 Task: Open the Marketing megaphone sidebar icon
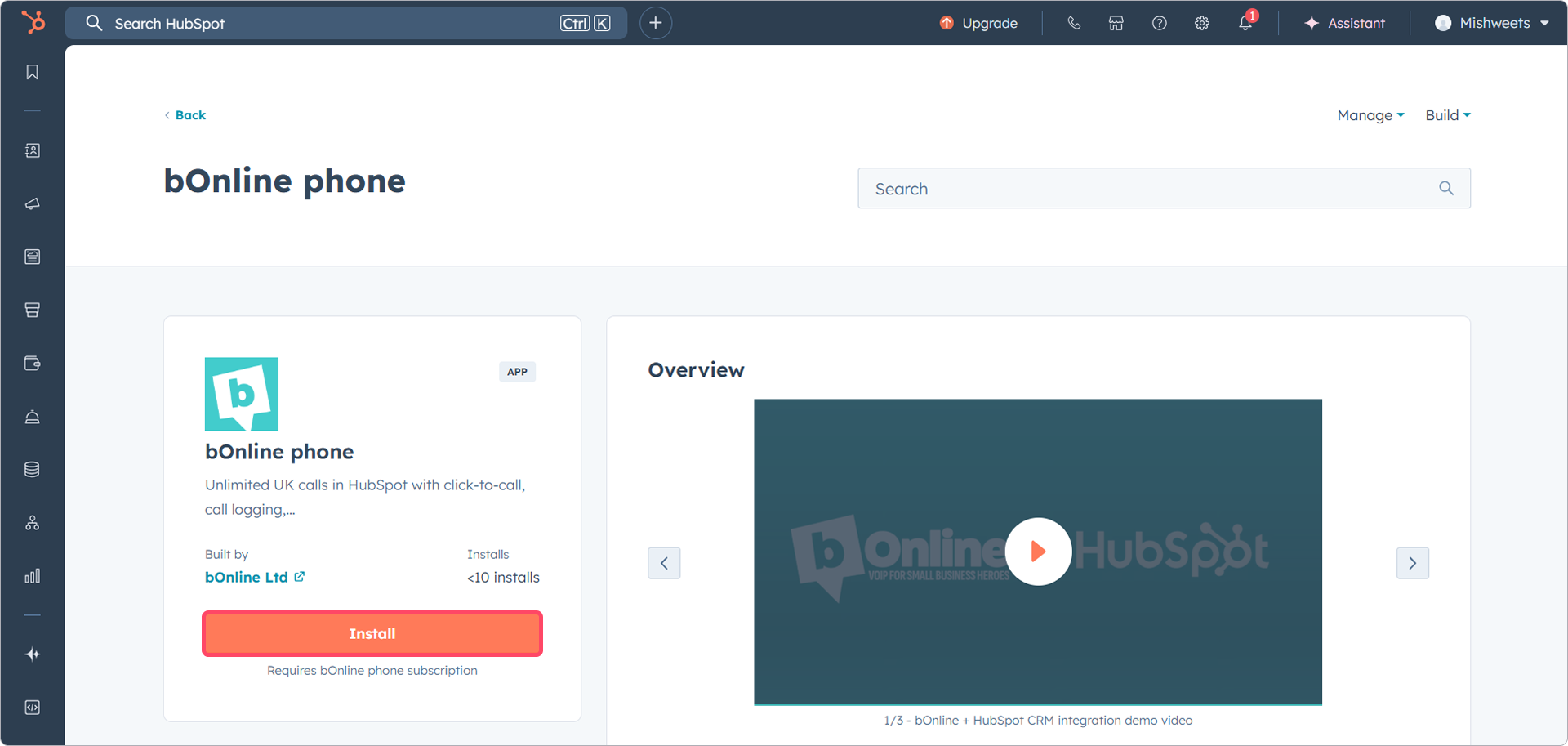point(33,203)
